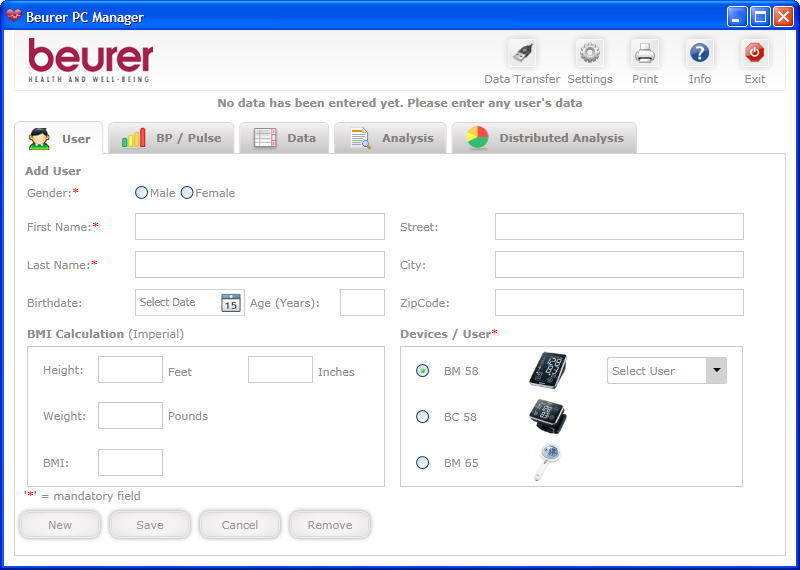
Task: Click the Remove button
Action: pos(330,525)
